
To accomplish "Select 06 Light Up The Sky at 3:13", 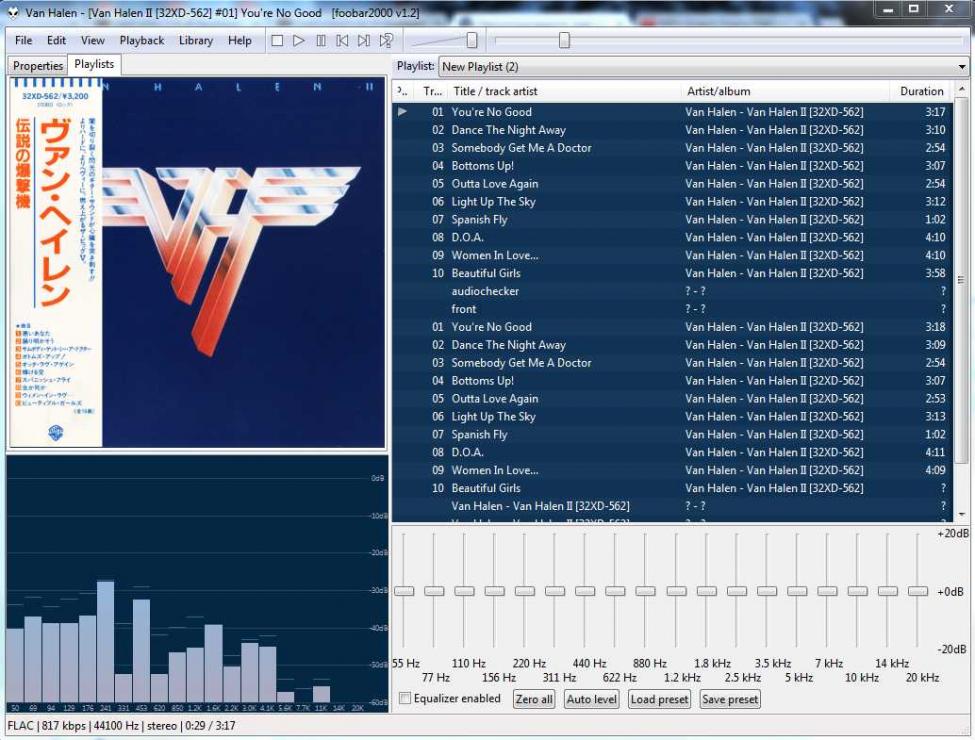I will (x=672, y=417).
